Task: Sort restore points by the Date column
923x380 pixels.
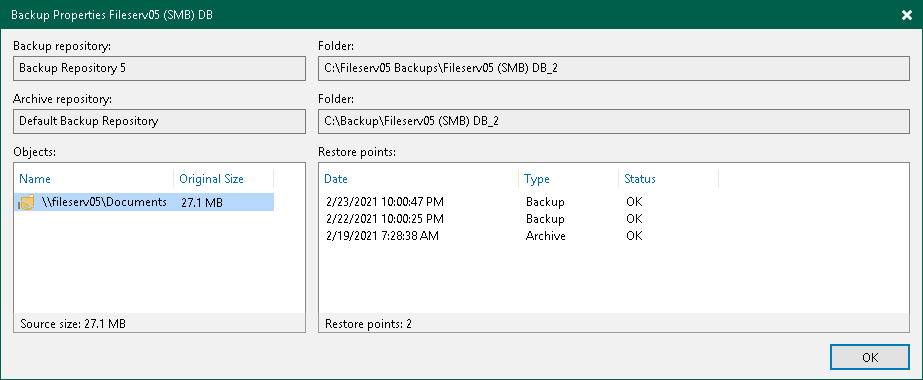Action: pos(336,179)
